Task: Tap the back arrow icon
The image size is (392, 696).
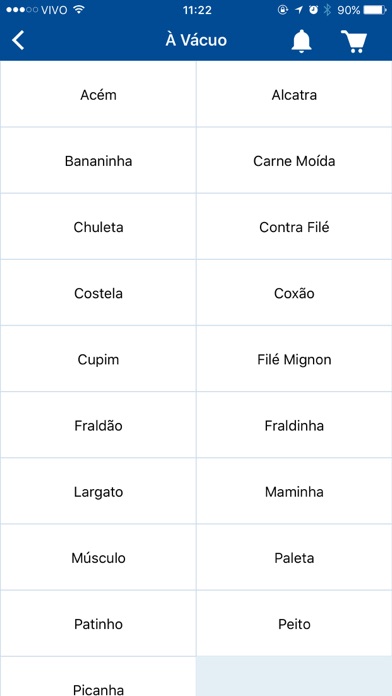Action: coord(18,40)
